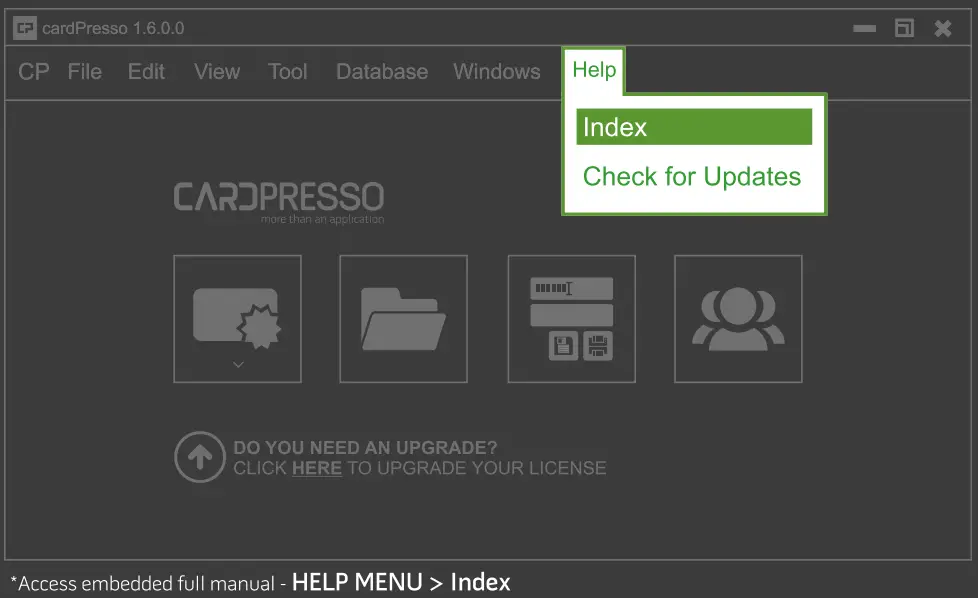Click the cardPresso logo in the title bar
The image size is (978, 598).
click(25, 28)
